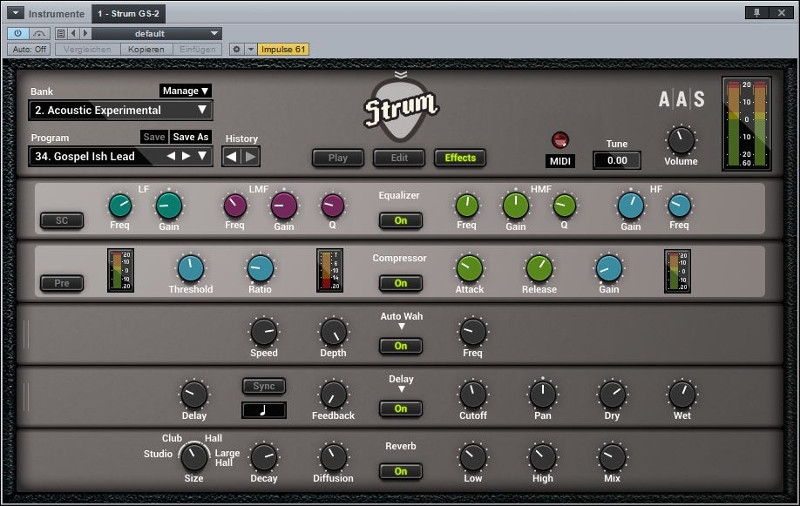This screenshot has height=506, width=800.
Task: Pin the plugin window
Action: [x=757, y=13]
